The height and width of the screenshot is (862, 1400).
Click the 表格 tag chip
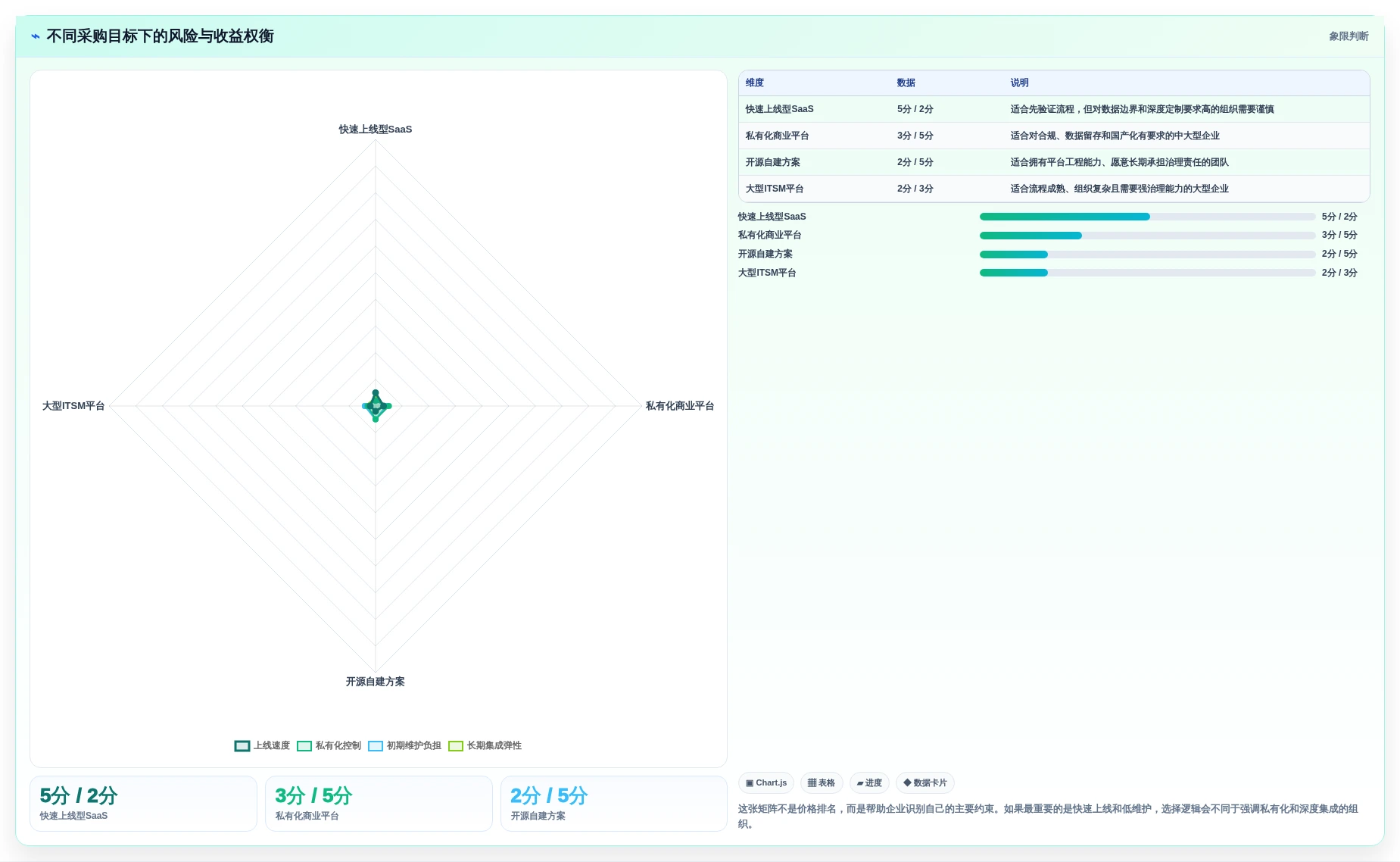coord(822,783)
